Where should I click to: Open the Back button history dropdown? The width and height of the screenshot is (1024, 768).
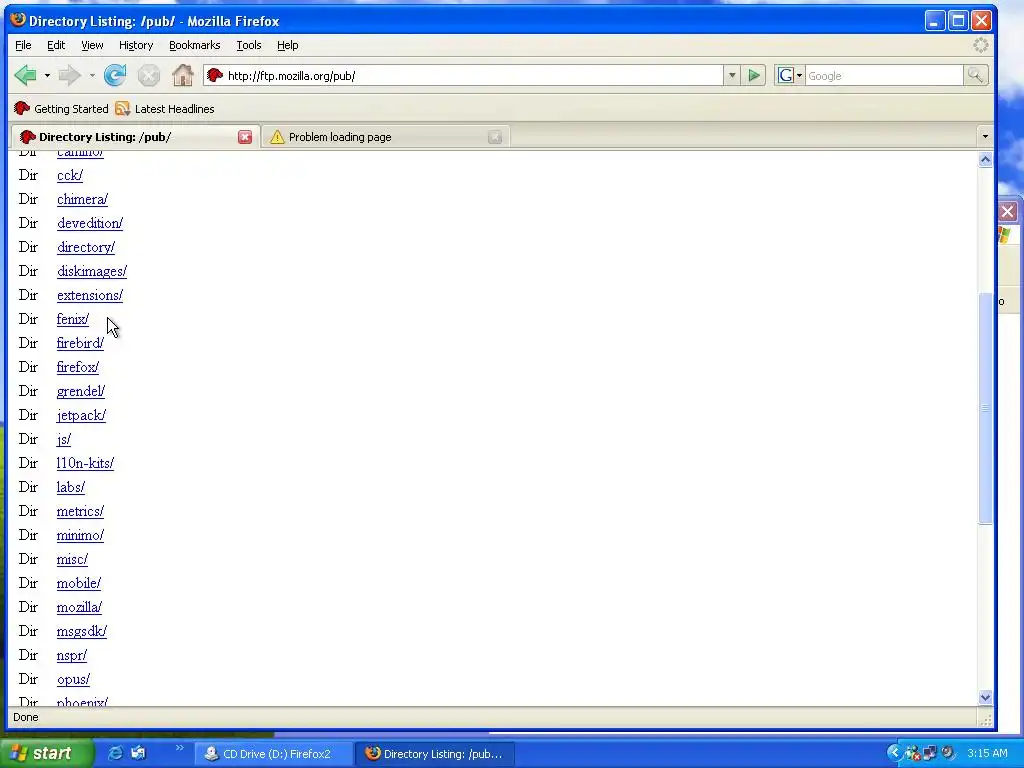click(x=47, y=76)
